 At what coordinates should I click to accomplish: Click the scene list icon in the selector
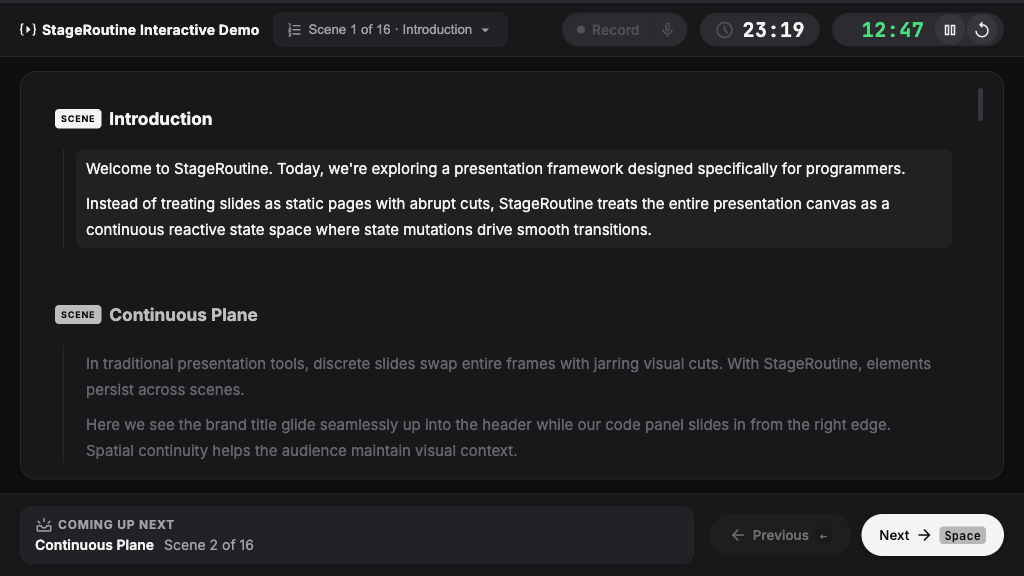click(x=295, y=30)
